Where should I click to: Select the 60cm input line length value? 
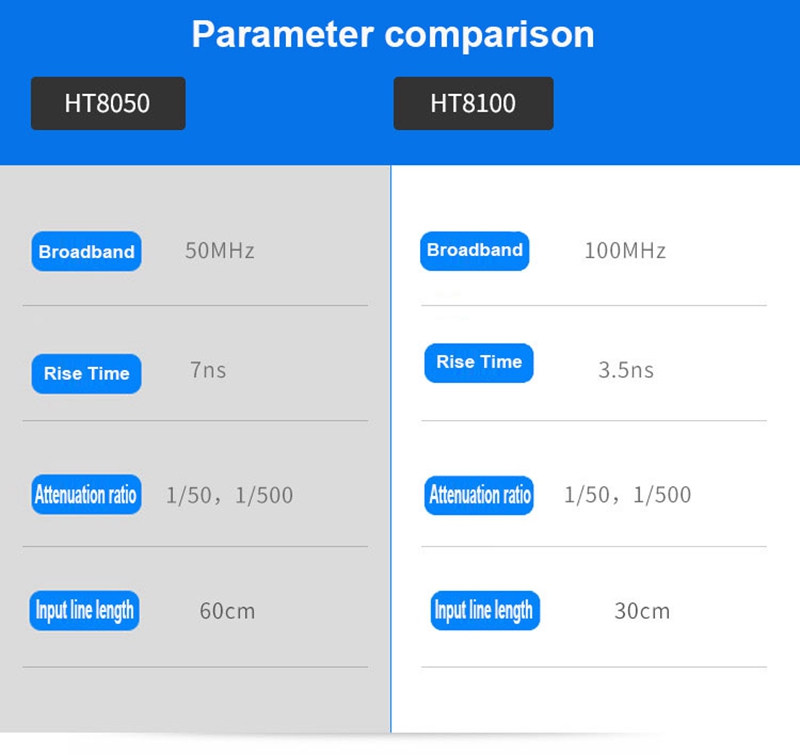227,611
